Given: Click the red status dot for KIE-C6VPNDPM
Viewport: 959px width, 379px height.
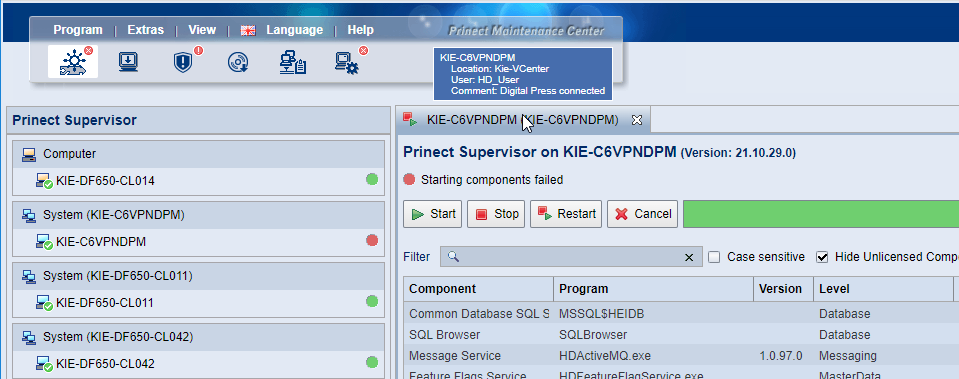Looking at the screenshot, I should tap(372, 240).
